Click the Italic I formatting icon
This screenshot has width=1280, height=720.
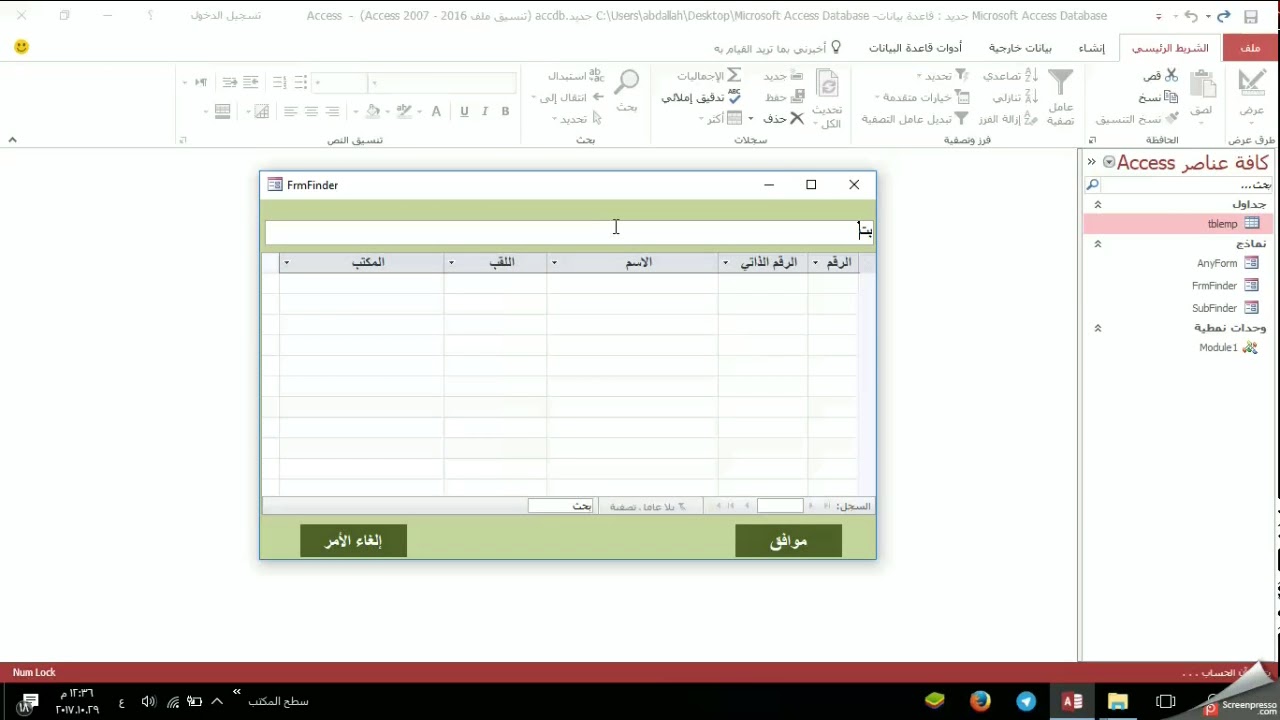(485, 111)
